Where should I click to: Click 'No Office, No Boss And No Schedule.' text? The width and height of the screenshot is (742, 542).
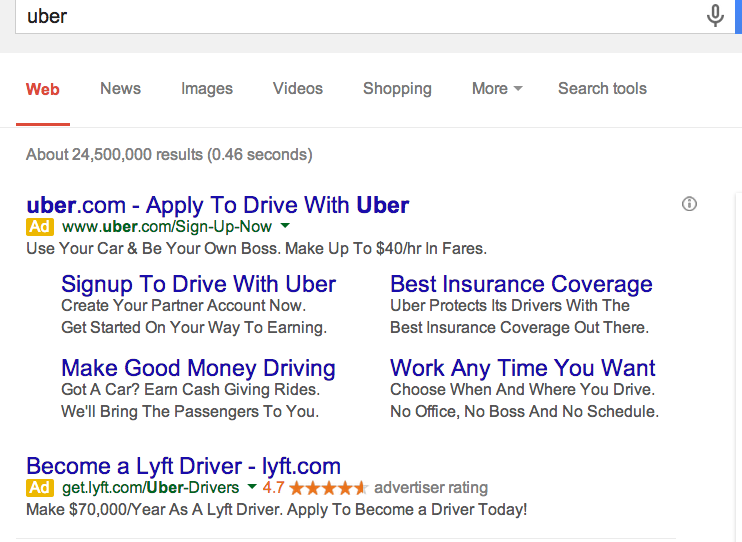coord(524,411)
